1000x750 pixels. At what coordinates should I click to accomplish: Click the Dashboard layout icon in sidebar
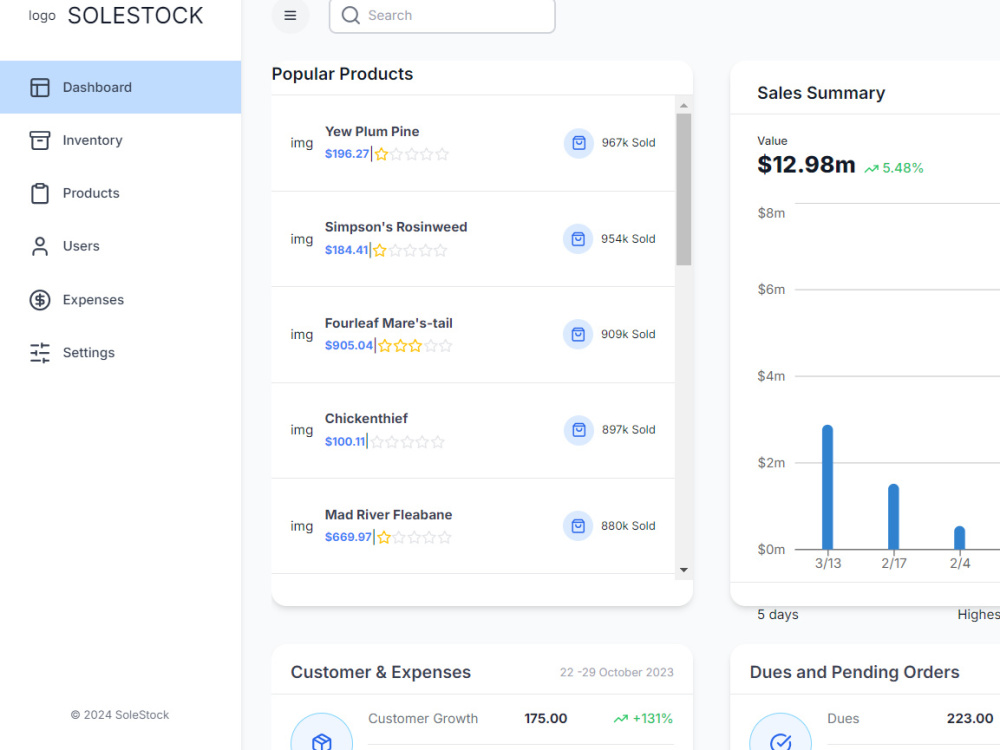40,87
